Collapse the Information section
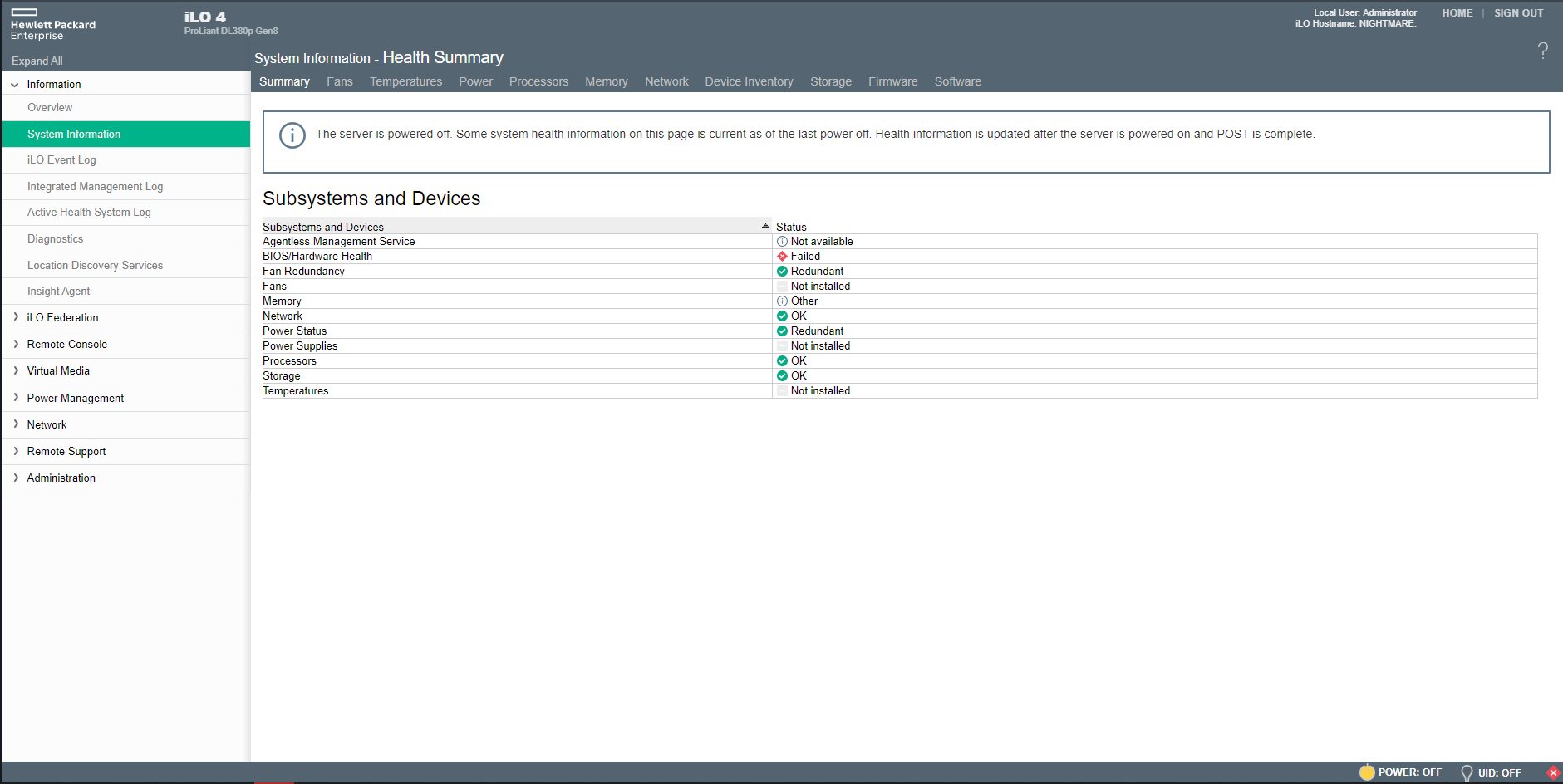The image size is (1563, 784). coord(15,85)
